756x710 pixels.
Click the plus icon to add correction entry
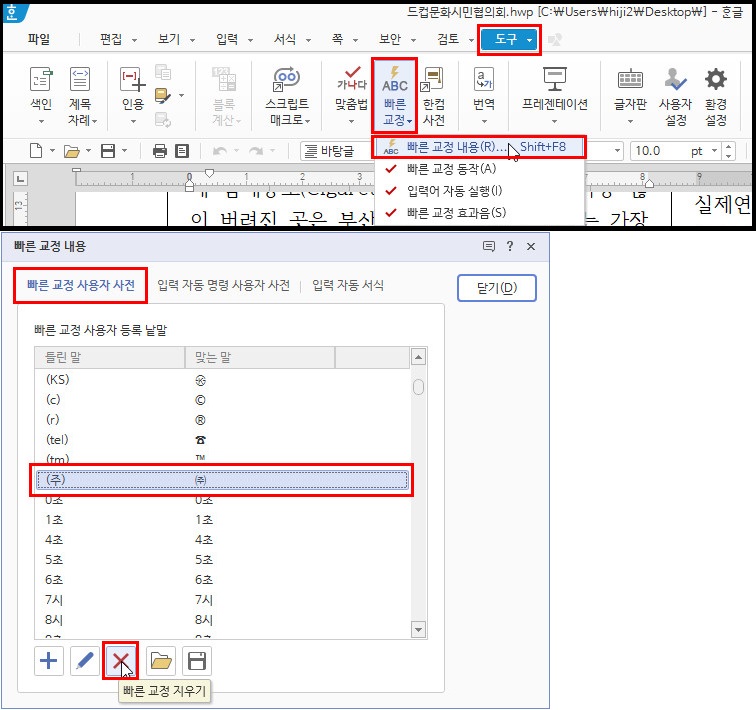pyautogui.click(x=48, y=661)
